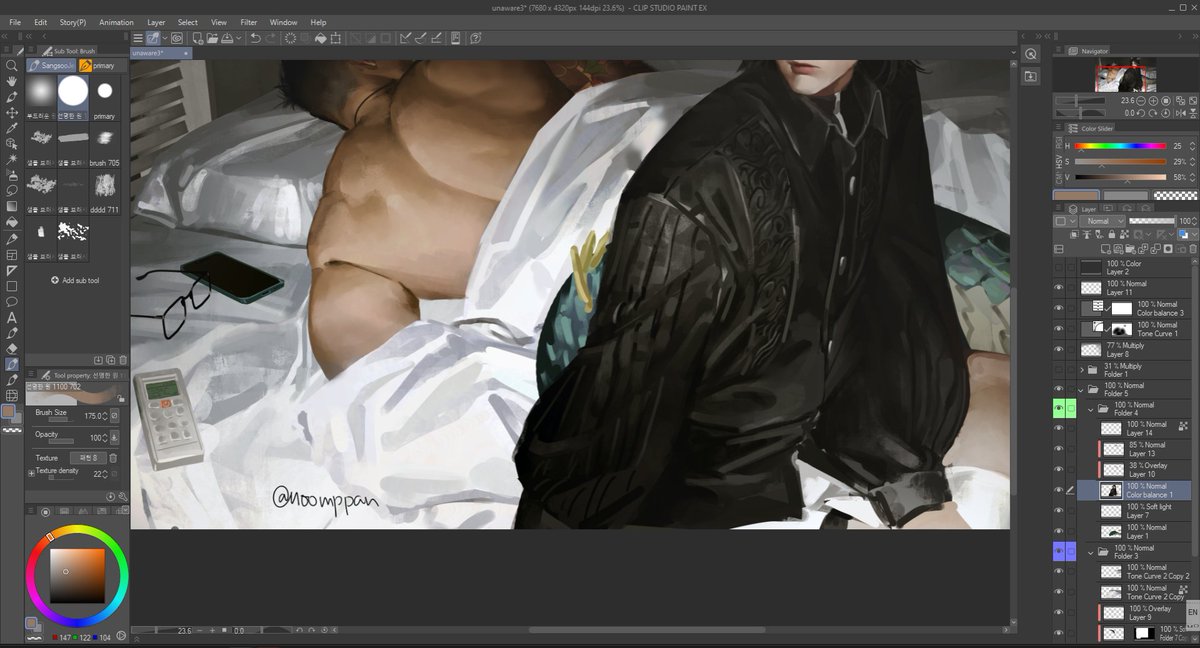This screenshot has height=648, width=1200.
Task: Click the Navigator thumbnail preview
Action: tap(1126, 75)
